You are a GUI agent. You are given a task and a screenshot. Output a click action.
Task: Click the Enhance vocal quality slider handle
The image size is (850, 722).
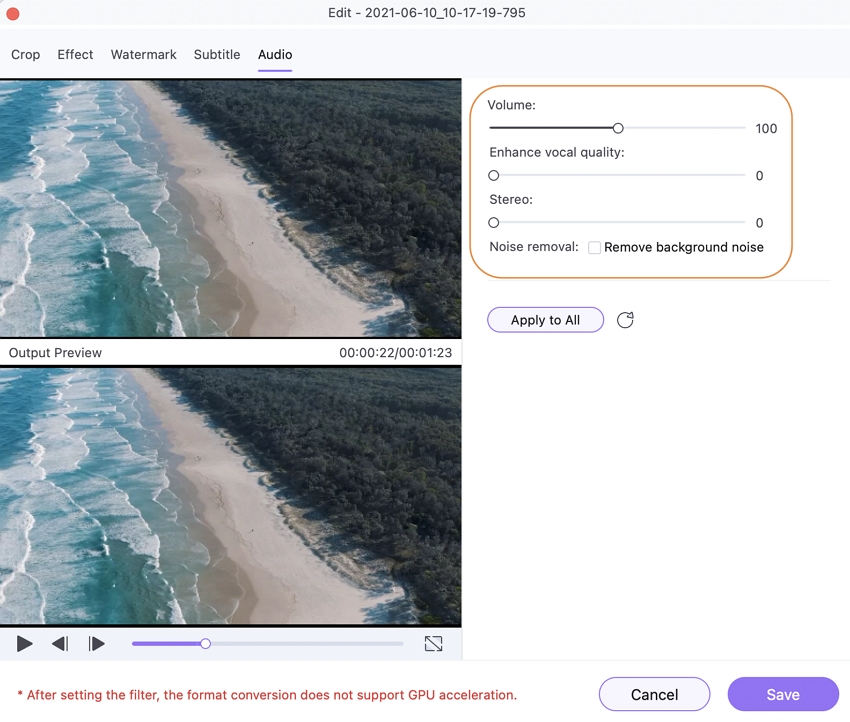tap(494, 176)
